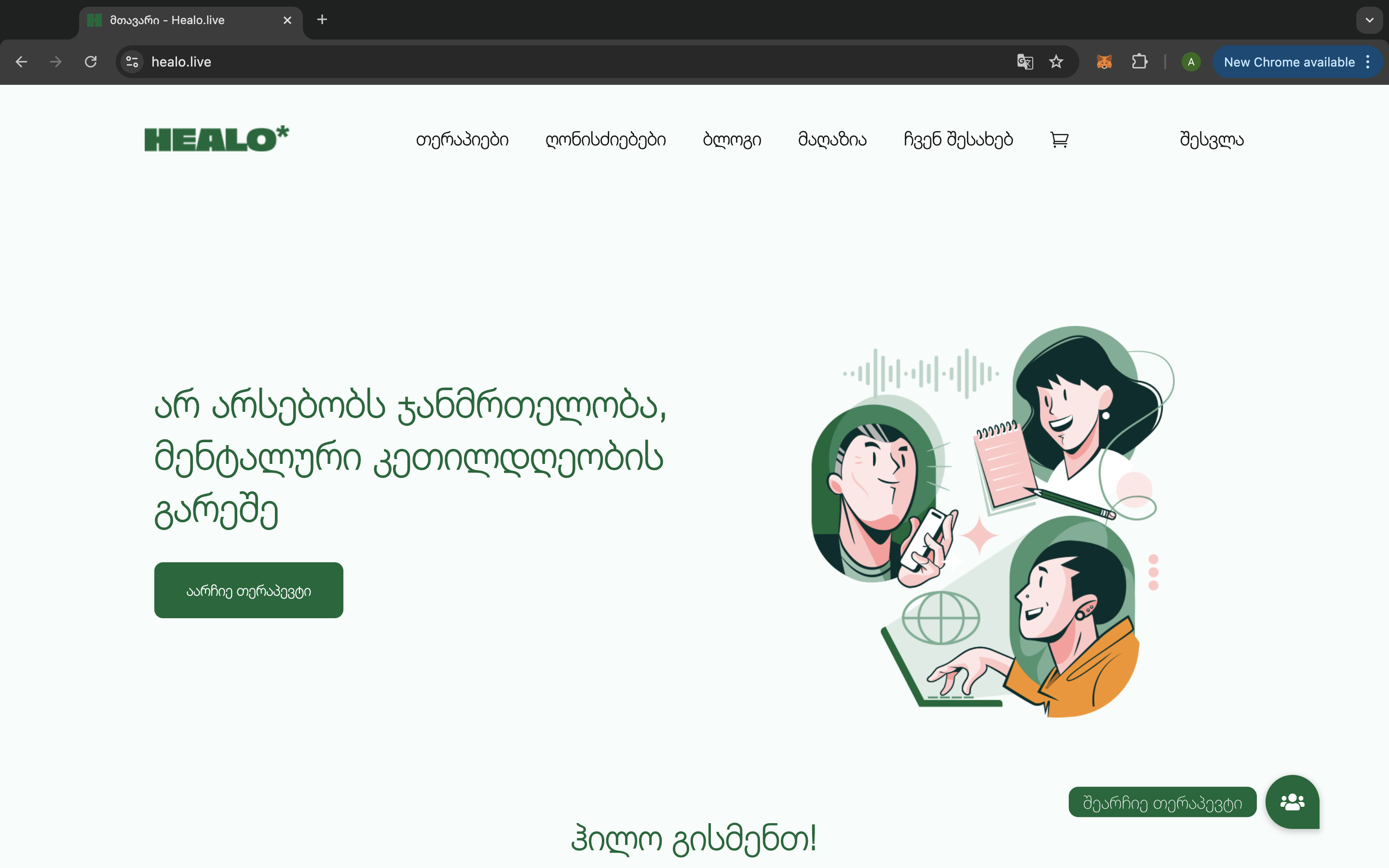This screenshot has height=868, width=1389.
Task: View site information icon
Action: [x=133, y=62]
